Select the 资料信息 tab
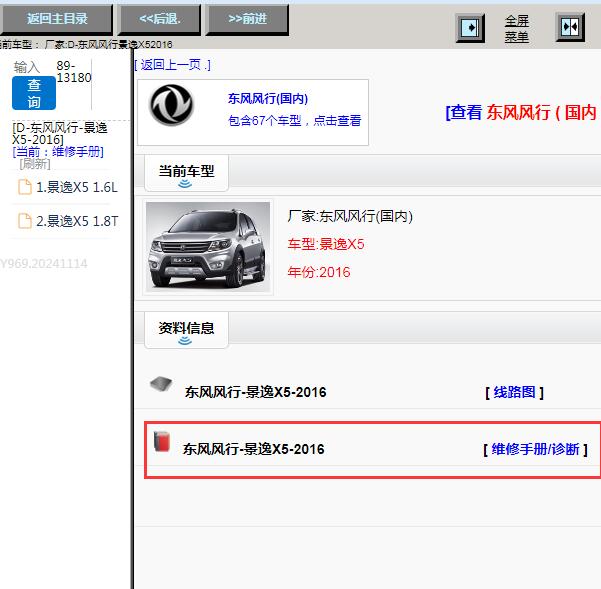The width and height of the screenshot is (601, 589). click(186, 330)
